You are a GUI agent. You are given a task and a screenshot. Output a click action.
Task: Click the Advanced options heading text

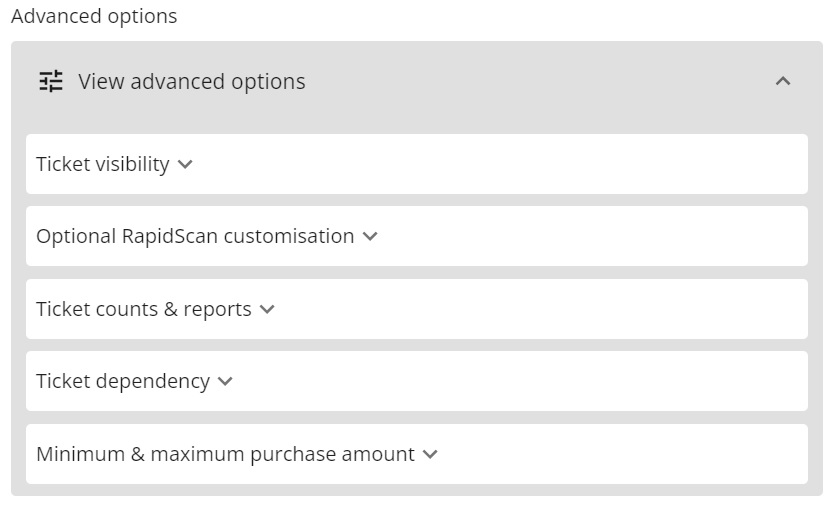point(94,16)
